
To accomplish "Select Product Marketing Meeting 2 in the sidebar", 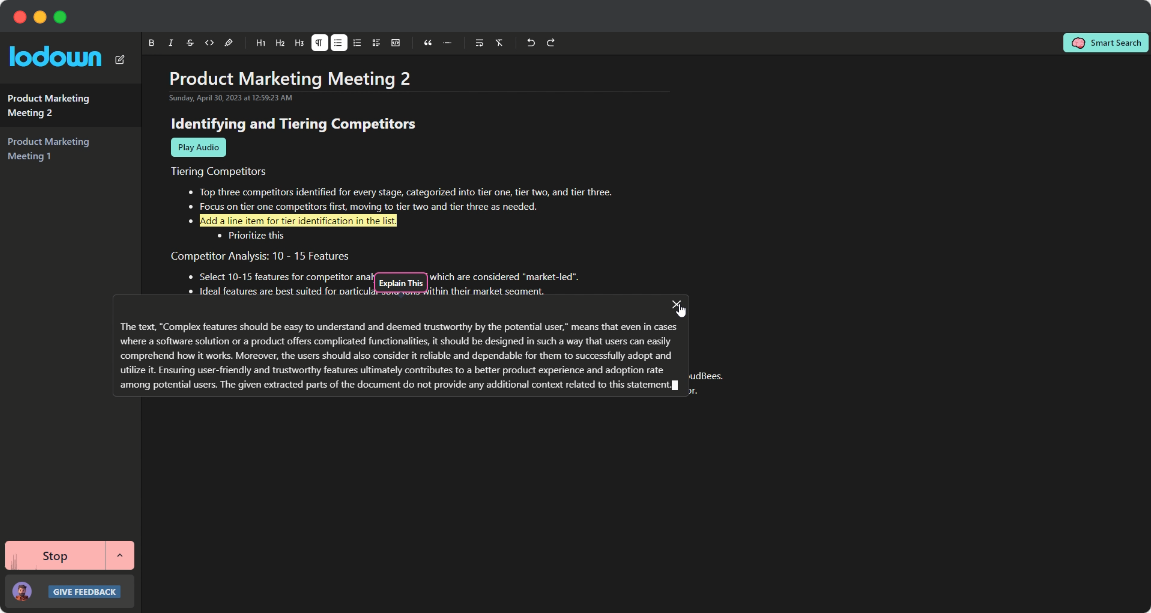I will pos(48,105).
